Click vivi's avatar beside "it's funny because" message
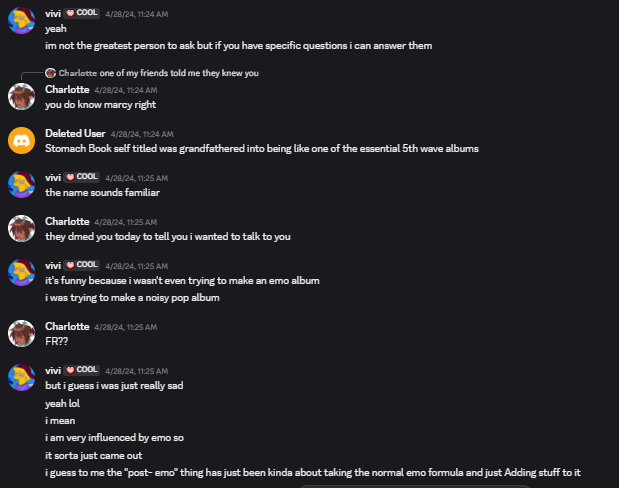Image resolution: width=619 pixels, height=488 pixels. coord(21,273)
